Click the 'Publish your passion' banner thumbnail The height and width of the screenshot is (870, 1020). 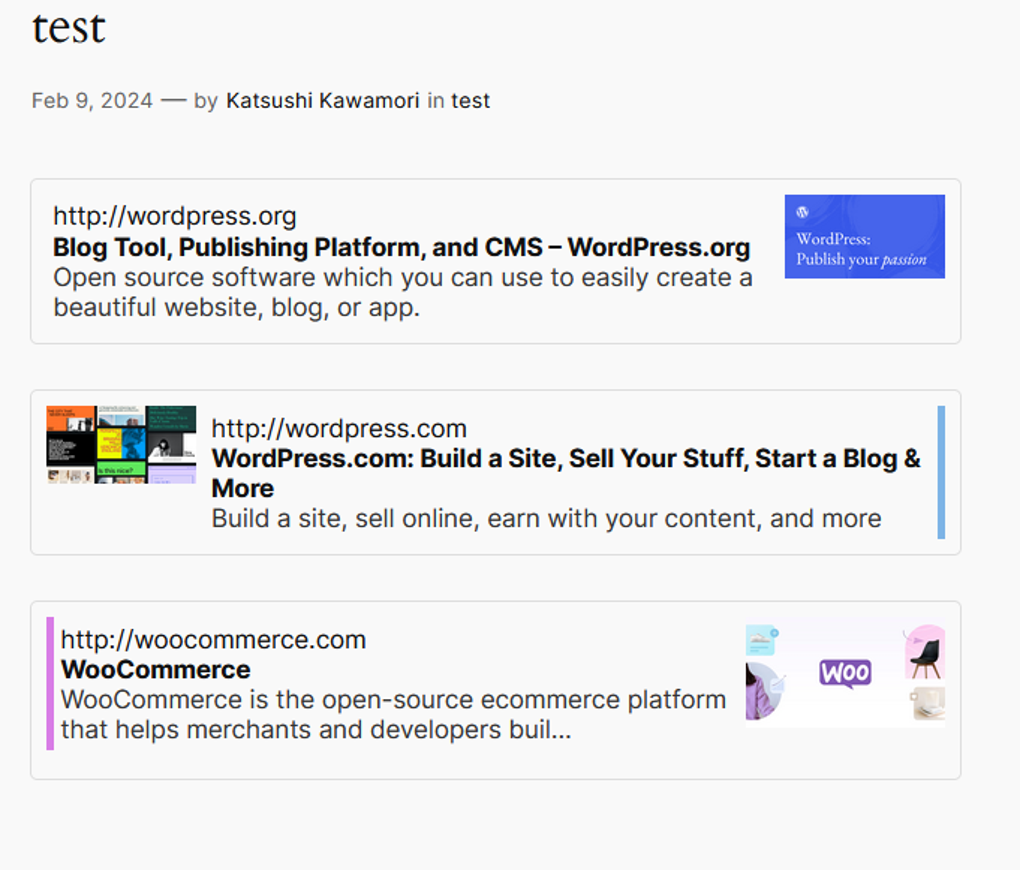[x=864, y=235]
